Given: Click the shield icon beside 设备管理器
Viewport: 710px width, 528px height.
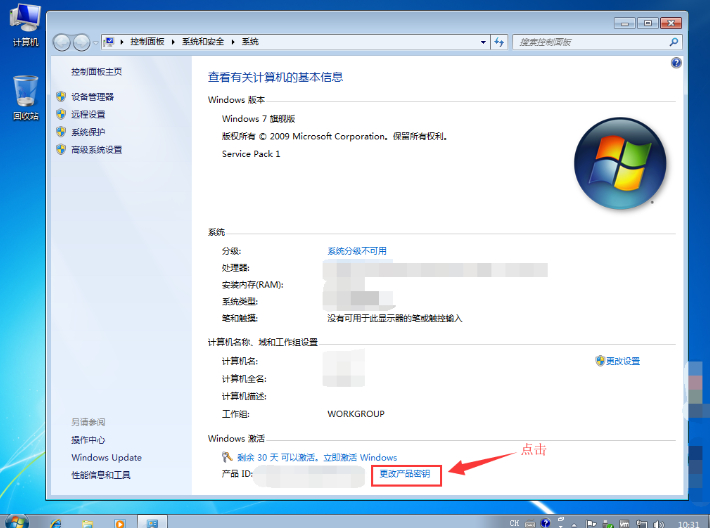Looking at the screenshot, I should [61, 96].
